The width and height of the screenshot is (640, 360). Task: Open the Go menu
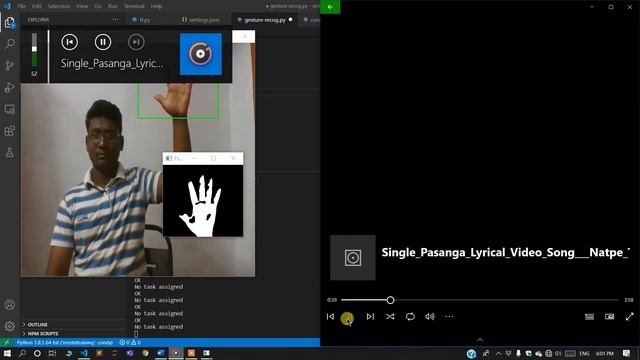98,6
